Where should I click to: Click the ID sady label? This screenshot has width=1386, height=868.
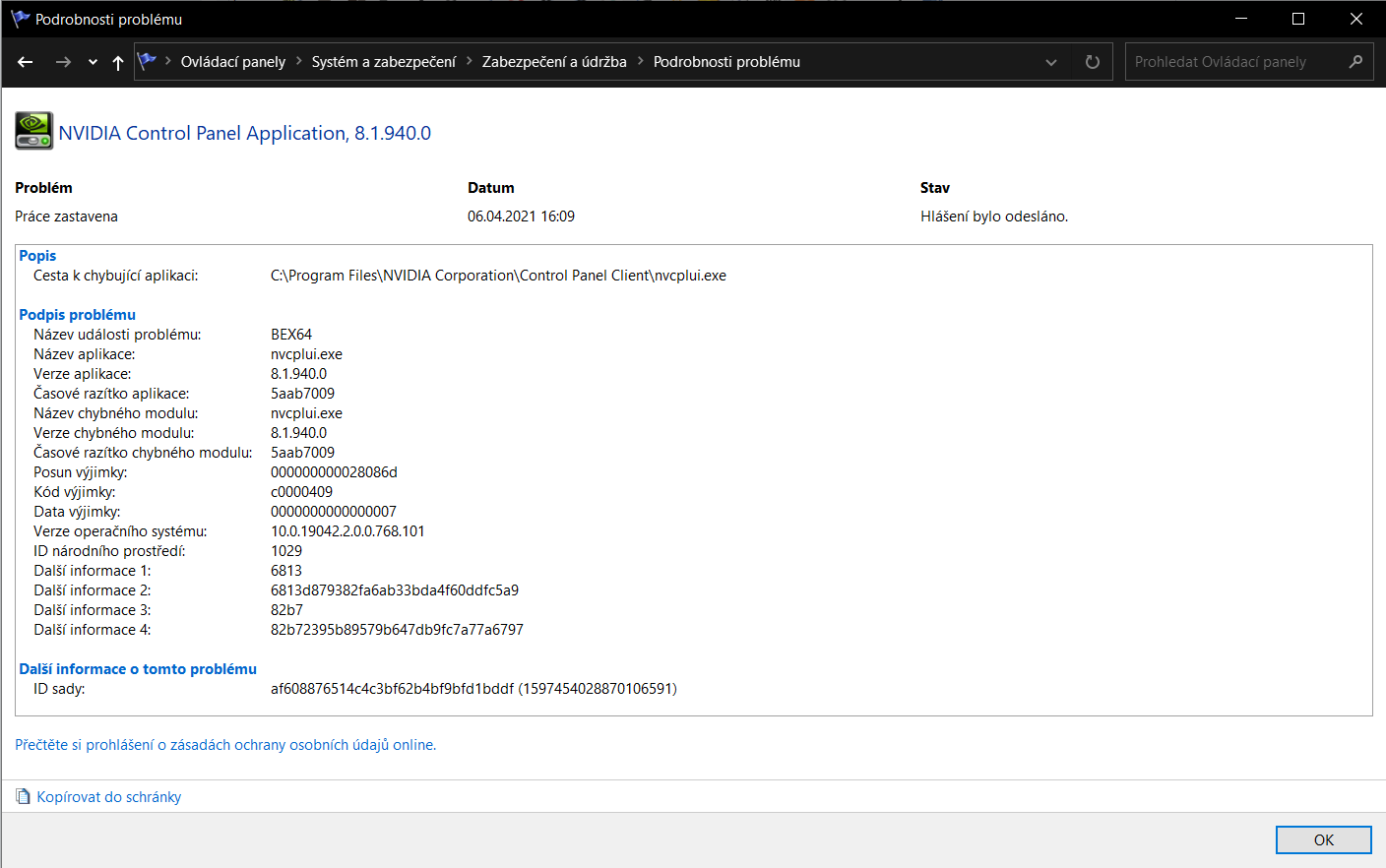pyautogui.click(x=59, y=689)
